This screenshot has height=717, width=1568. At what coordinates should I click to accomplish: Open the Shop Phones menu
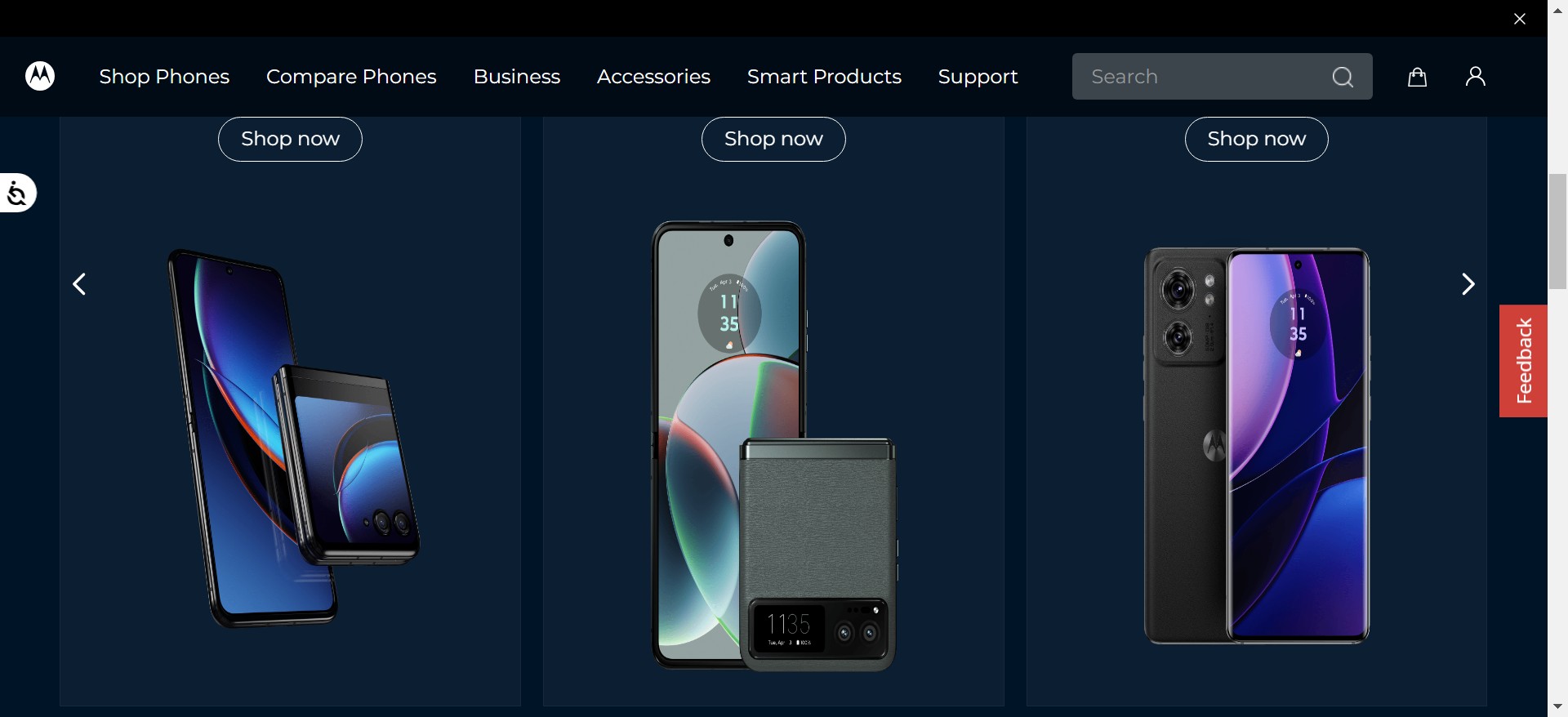pyautogui.click(x=164, y=77)
